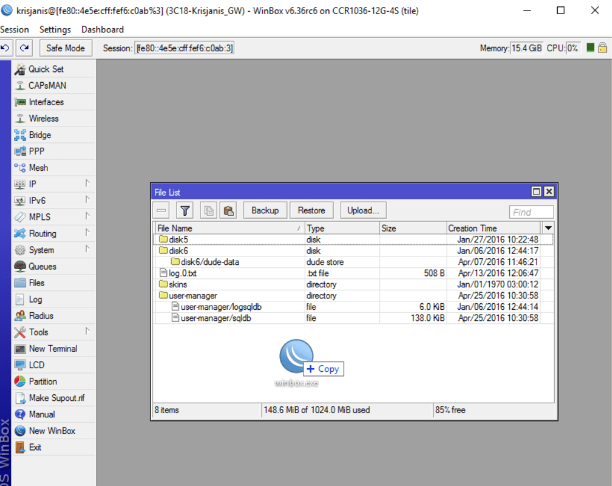Select the disk6/dude-data row
The height and width of the screenshot is (486, 612).
(x=353, y=262)
